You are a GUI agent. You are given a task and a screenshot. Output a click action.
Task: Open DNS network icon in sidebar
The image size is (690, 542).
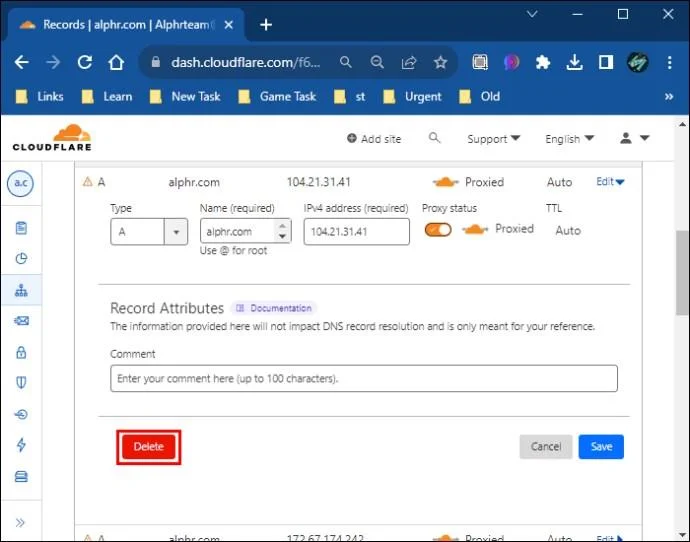tap(21, 290)
